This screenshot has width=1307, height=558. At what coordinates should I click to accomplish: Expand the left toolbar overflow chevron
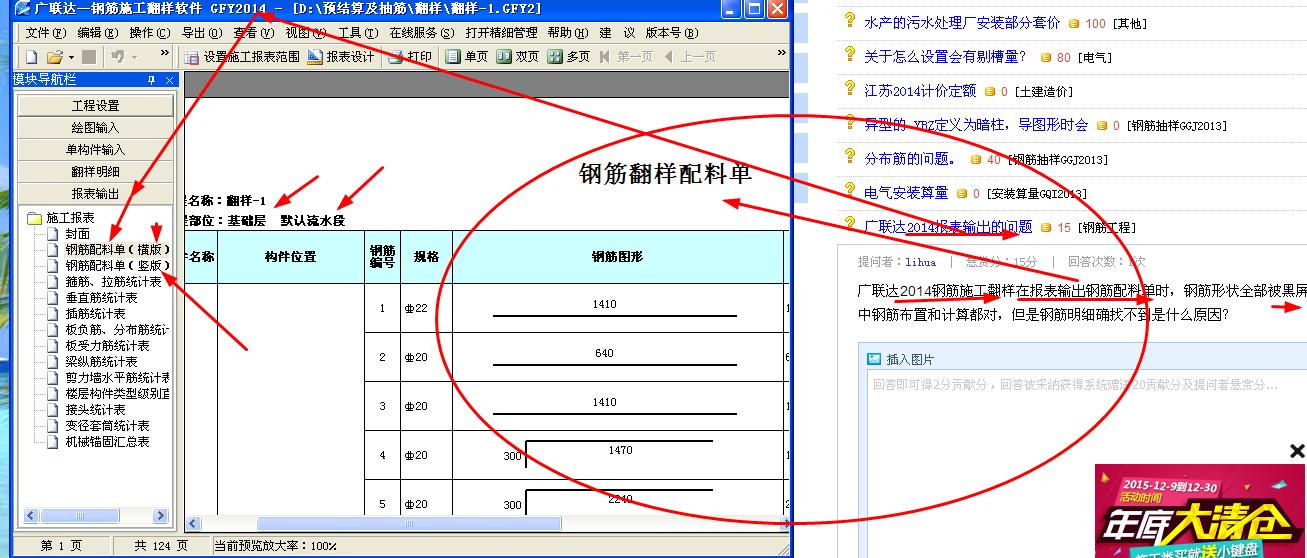click(x=165, y=54)
